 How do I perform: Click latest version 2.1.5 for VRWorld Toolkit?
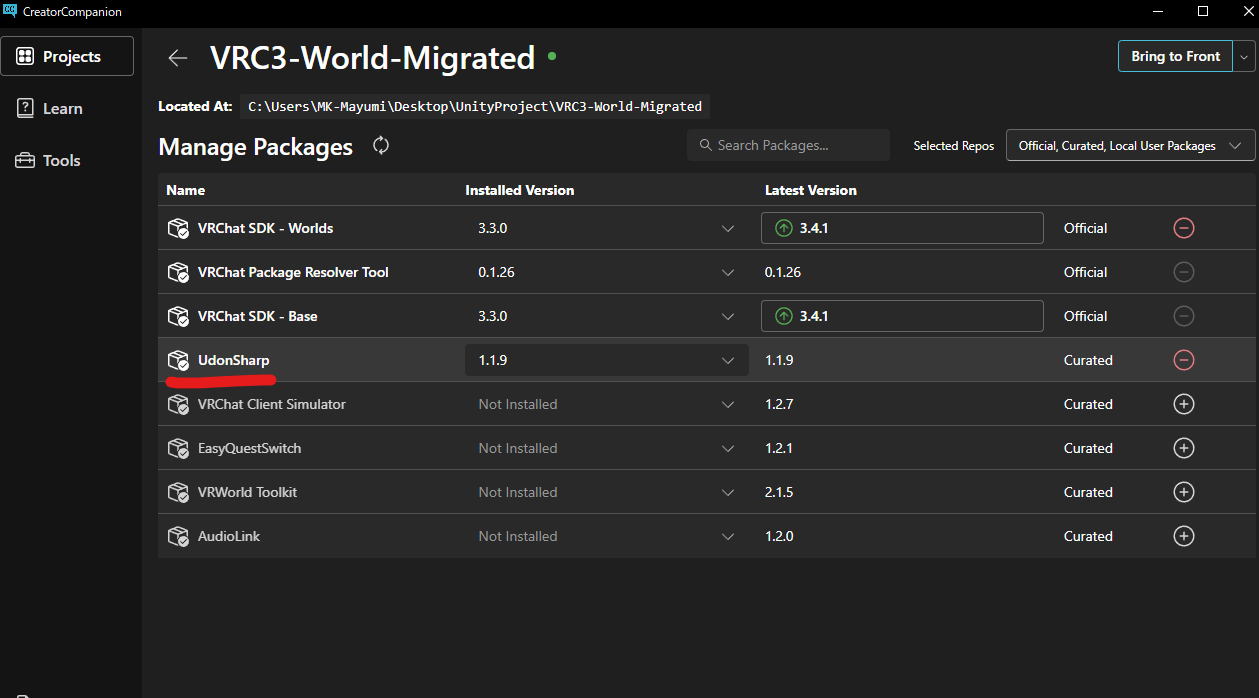pyautogui.click(x=779, y=492)
